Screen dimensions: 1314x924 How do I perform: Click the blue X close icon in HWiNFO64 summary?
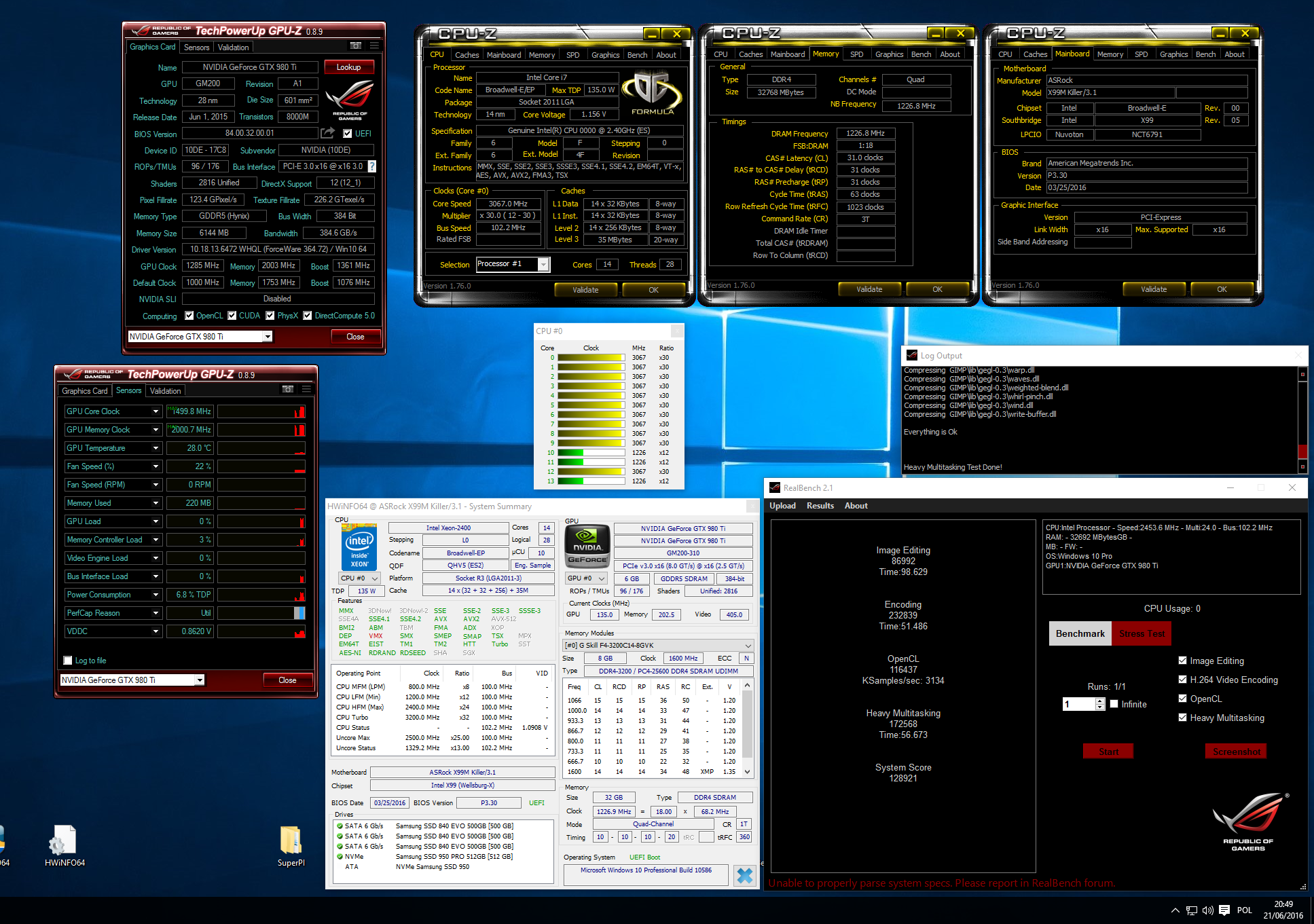point(745,875)
